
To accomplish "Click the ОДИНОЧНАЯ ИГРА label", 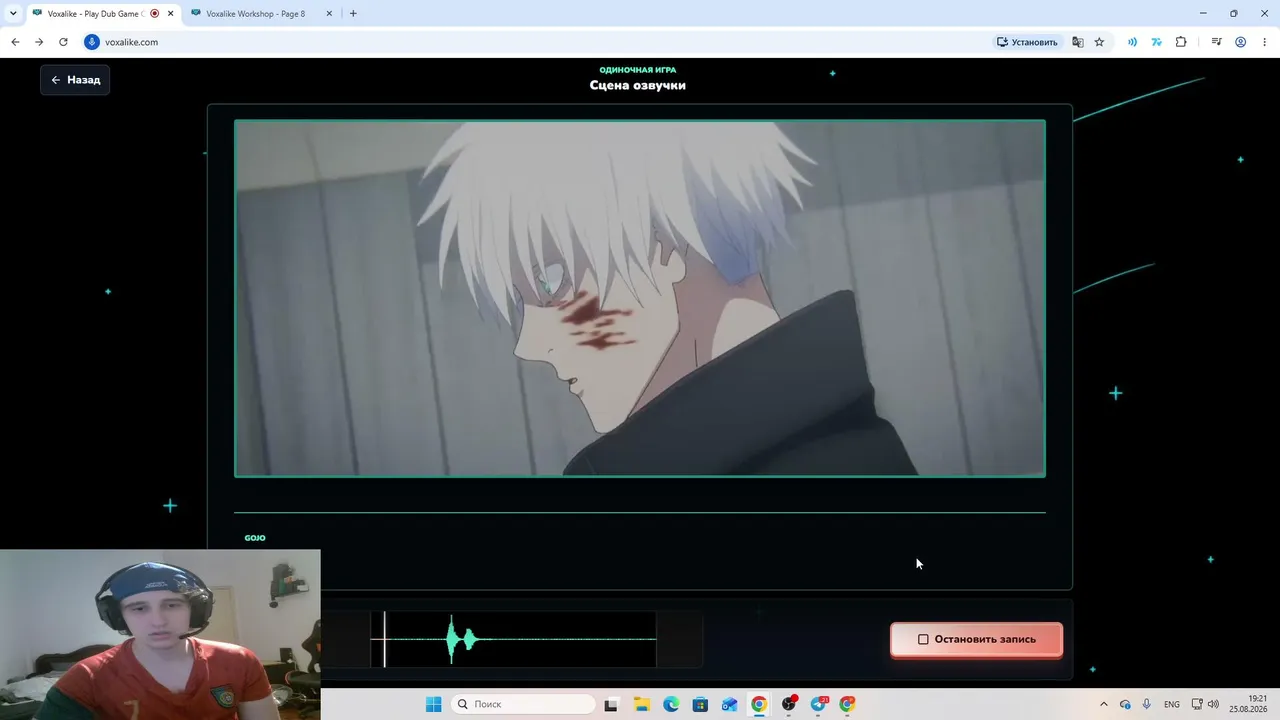I will coord(638,70).
